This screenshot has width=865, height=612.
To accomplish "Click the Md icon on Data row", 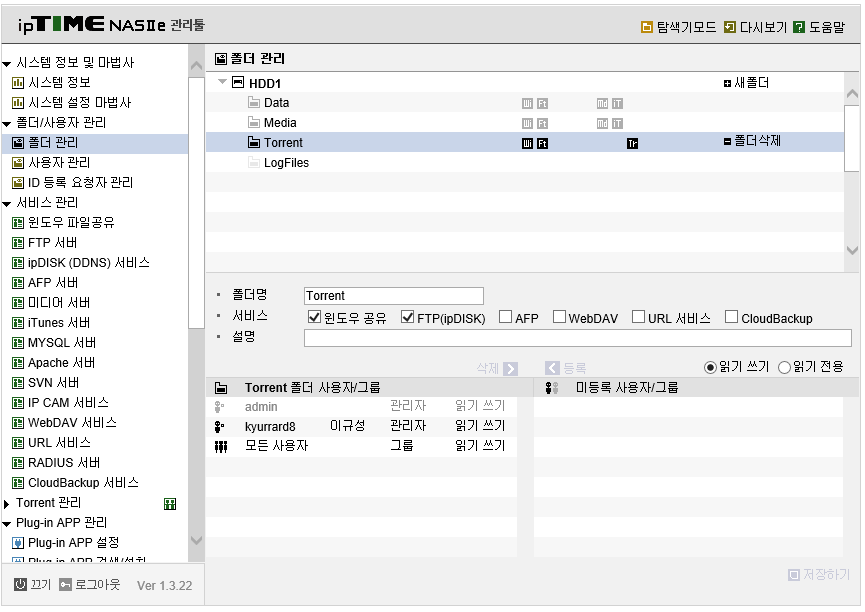I will (x=602, y=103).
